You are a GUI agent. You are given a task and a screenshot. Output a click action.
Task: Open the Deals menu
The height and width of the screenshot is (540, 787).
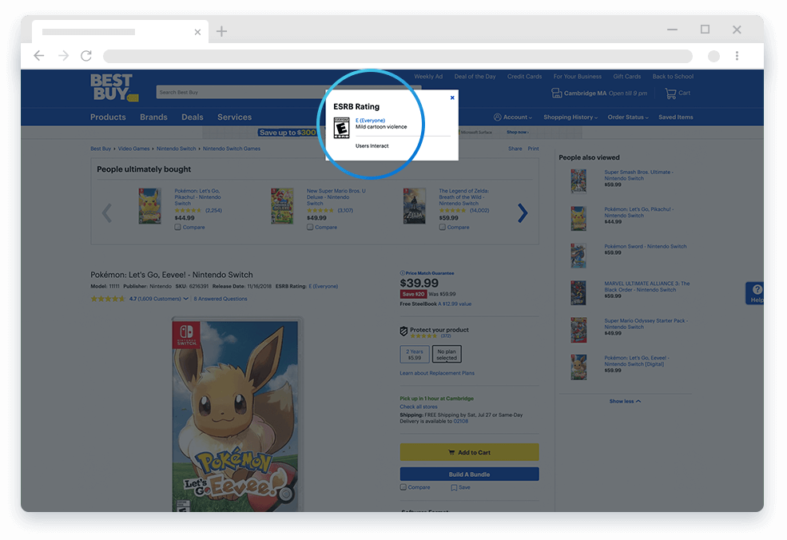192,117
